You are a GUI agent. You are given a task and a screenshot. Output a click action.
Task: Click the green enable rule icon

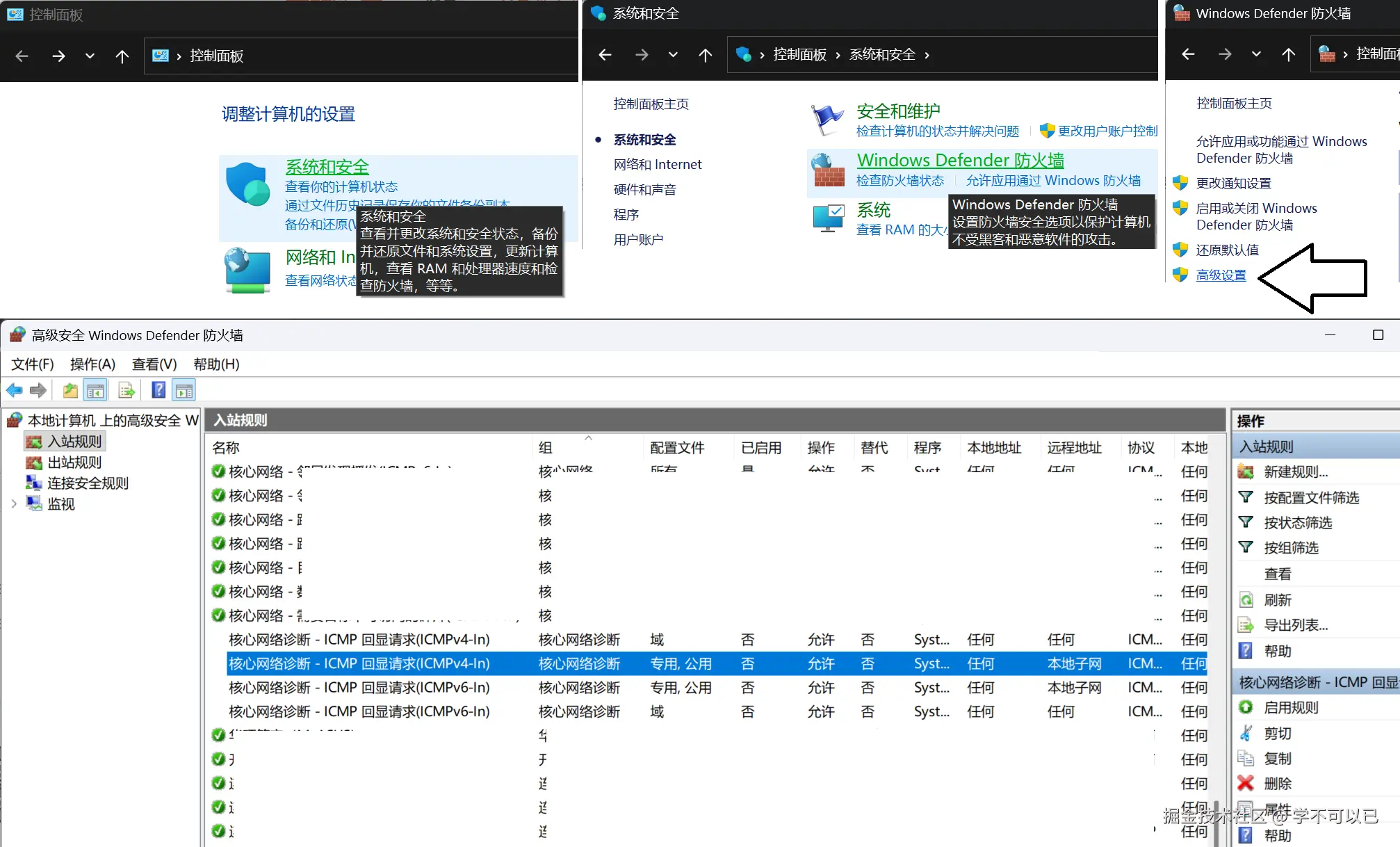1246,707
